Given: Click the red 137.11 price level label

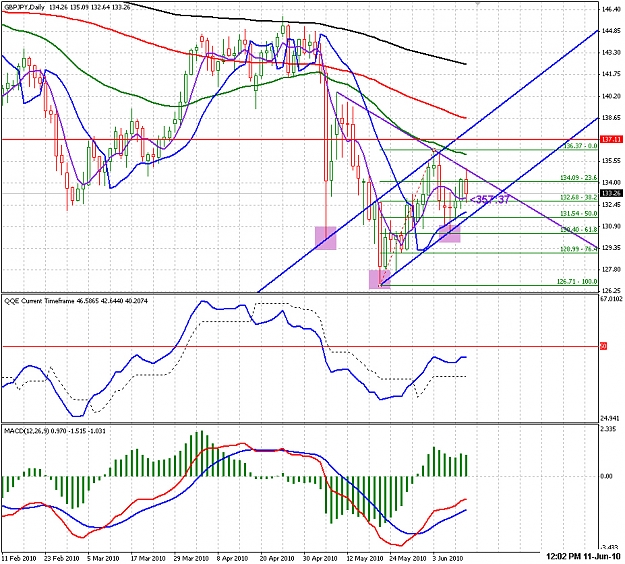Looking at the screenshot, I should click(x=612, y=140).
